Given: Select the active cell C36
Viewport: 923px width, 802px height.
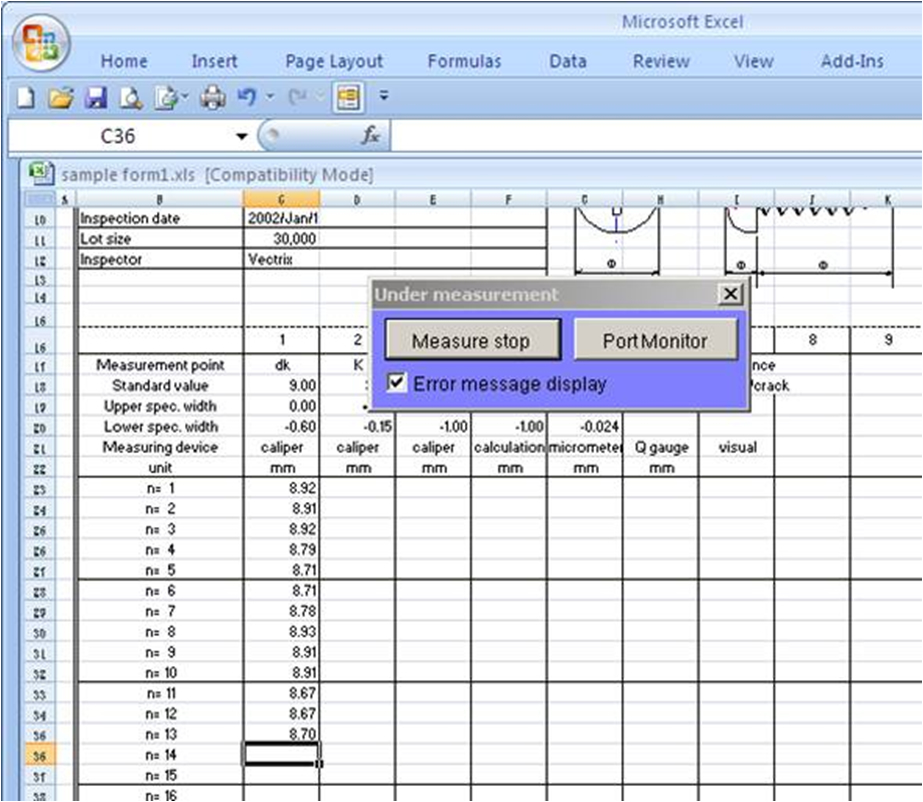Looking at the screenshot, I should pyautogui.click(x=281, y=754).
